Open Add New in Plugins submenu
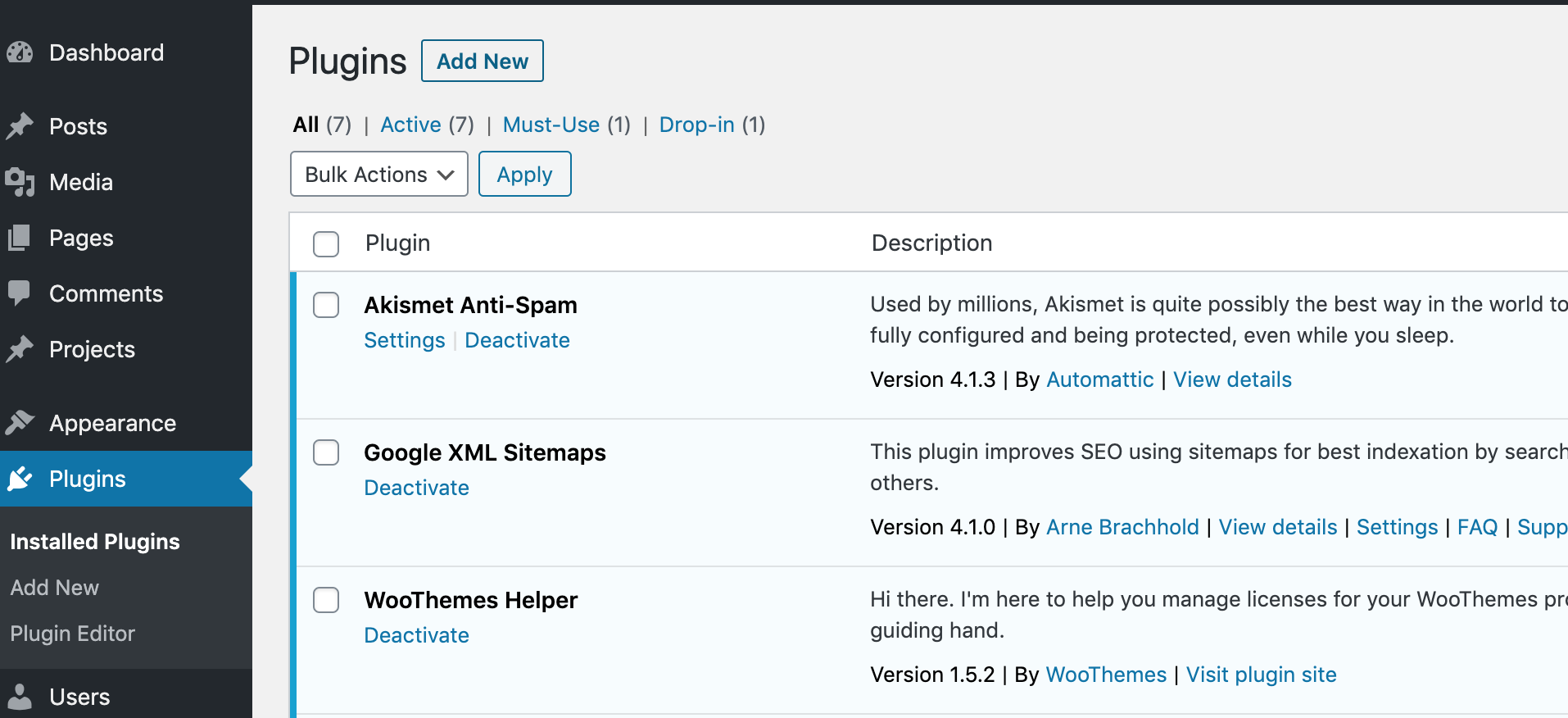 (54, 588)
